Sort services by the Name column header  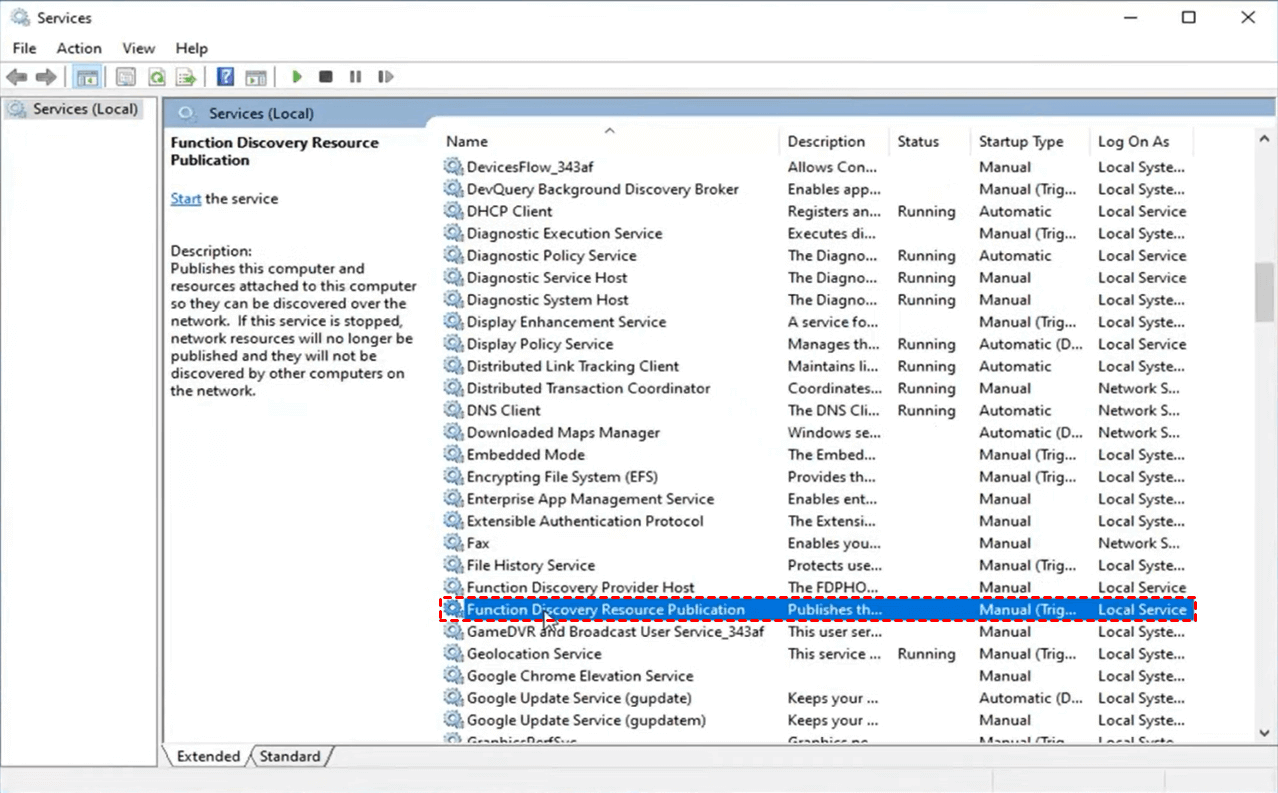pos(467,142)
